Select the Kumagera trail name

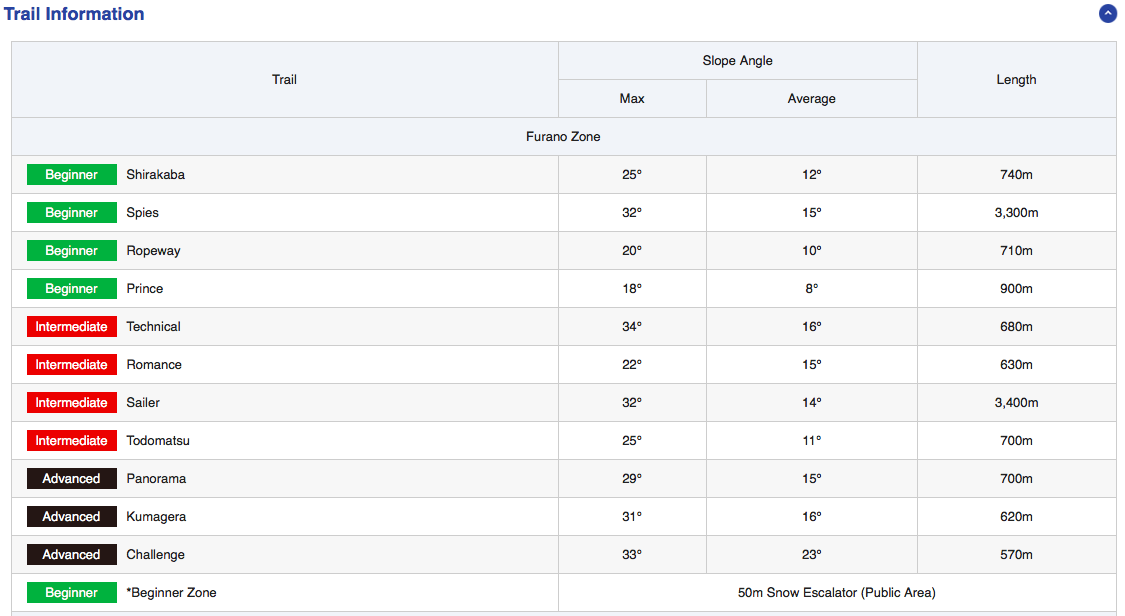pyautogui.click(x=156, y=517)
